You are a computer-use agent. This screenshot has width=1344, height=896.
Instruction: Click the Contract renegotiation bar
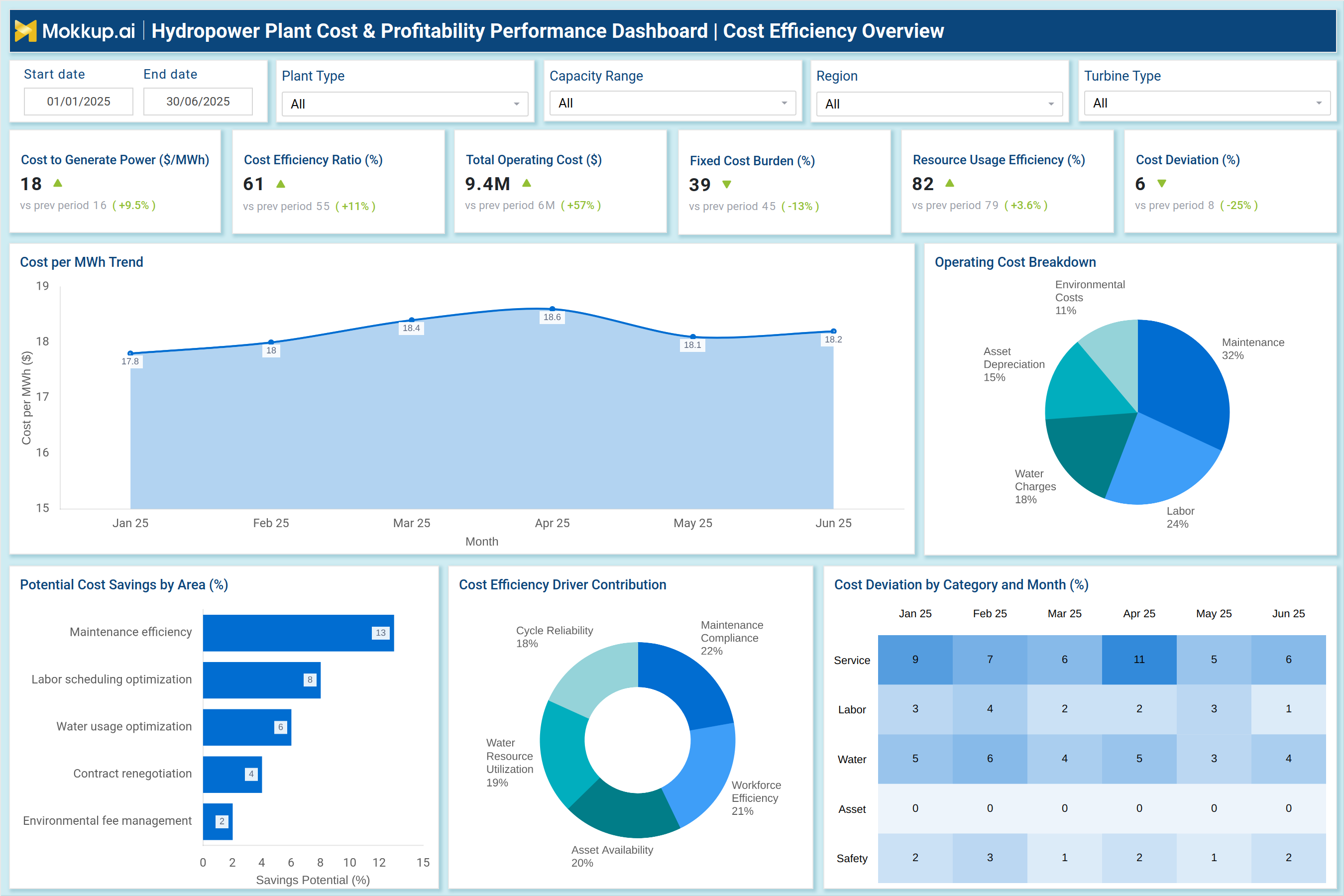(x=232, y=774)
